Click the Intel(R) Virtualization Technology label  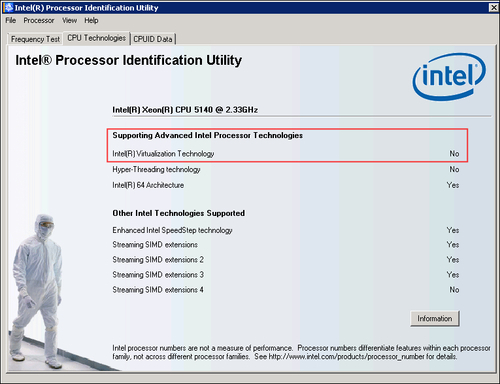point(163,154)
